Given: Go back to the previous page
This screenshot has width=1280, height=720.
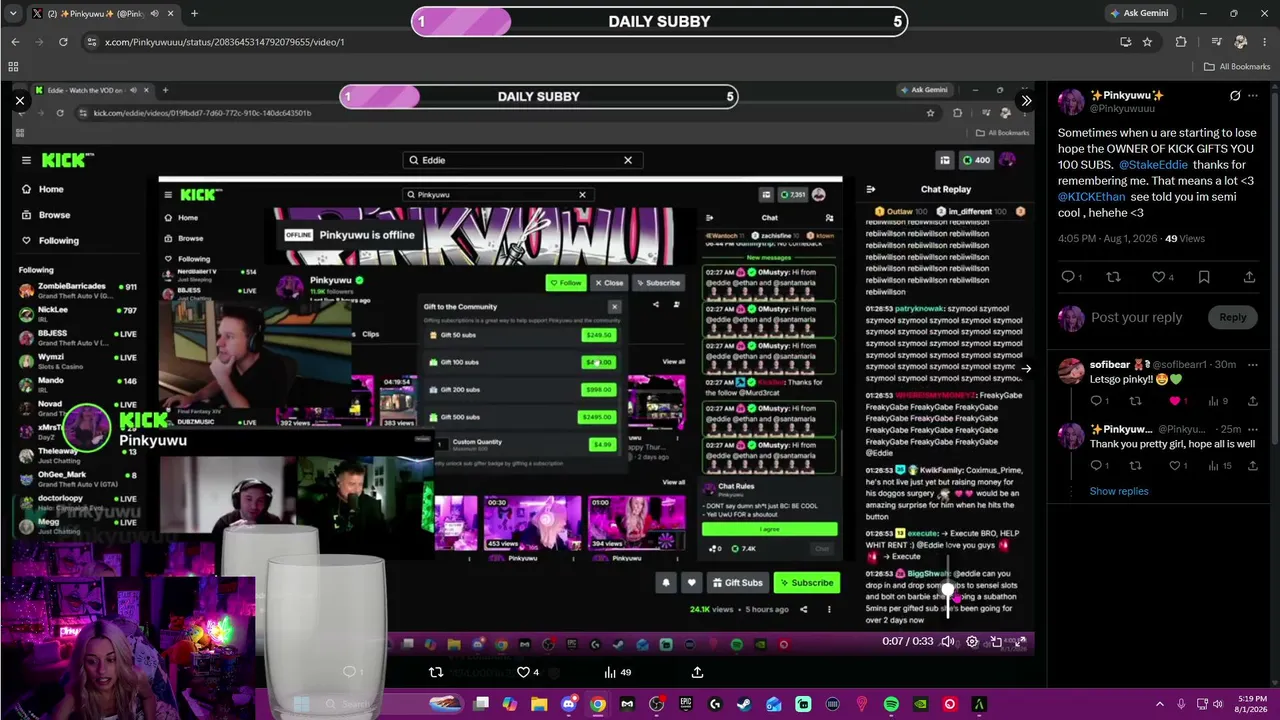Looking at the screenshot, I should [x=15, y=42].
